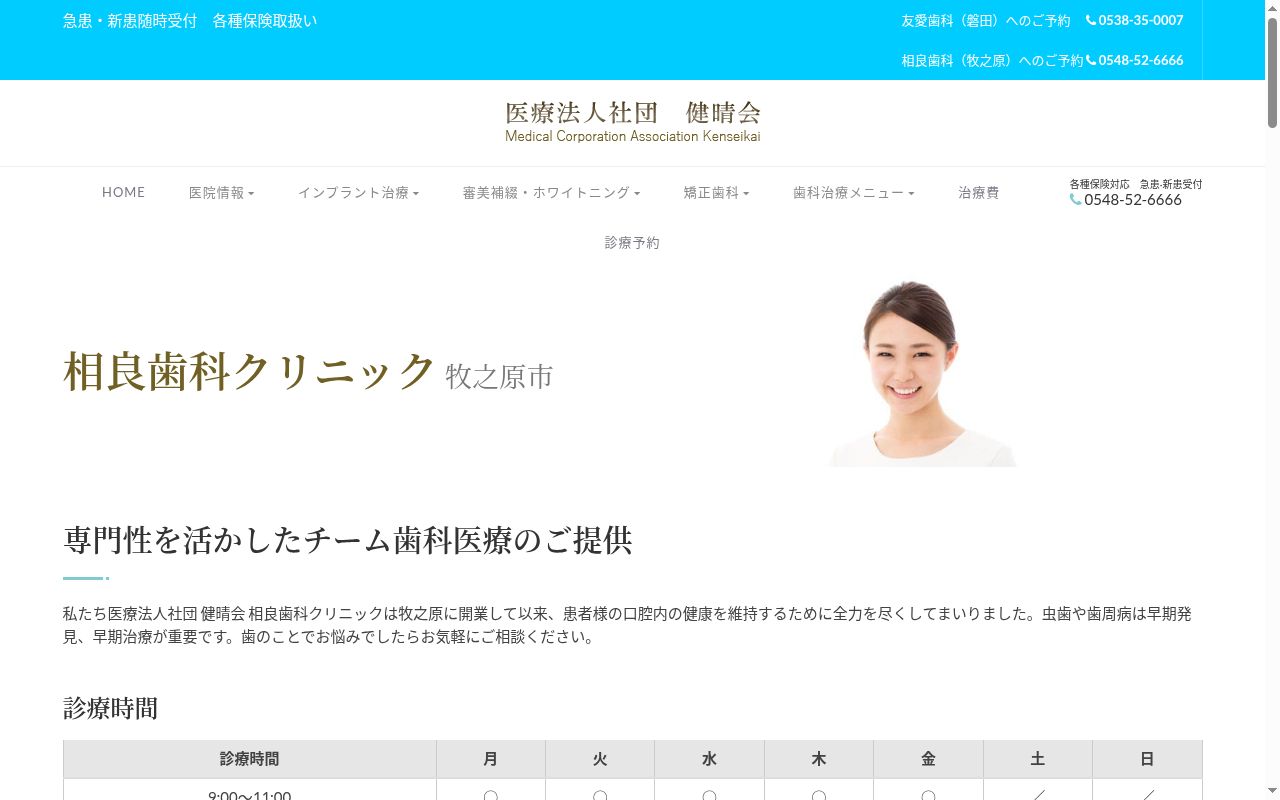Screen dimensions: 1280x800
Task: Click the smiling woman hero image
Action: (x=921, y=372)
